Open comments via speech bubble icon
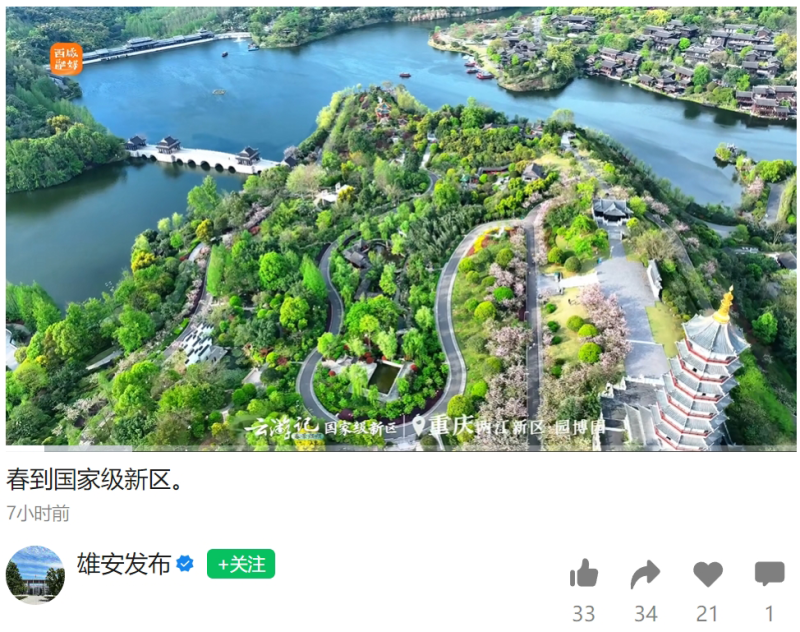The image size is (800, 632). click(769, 574)
